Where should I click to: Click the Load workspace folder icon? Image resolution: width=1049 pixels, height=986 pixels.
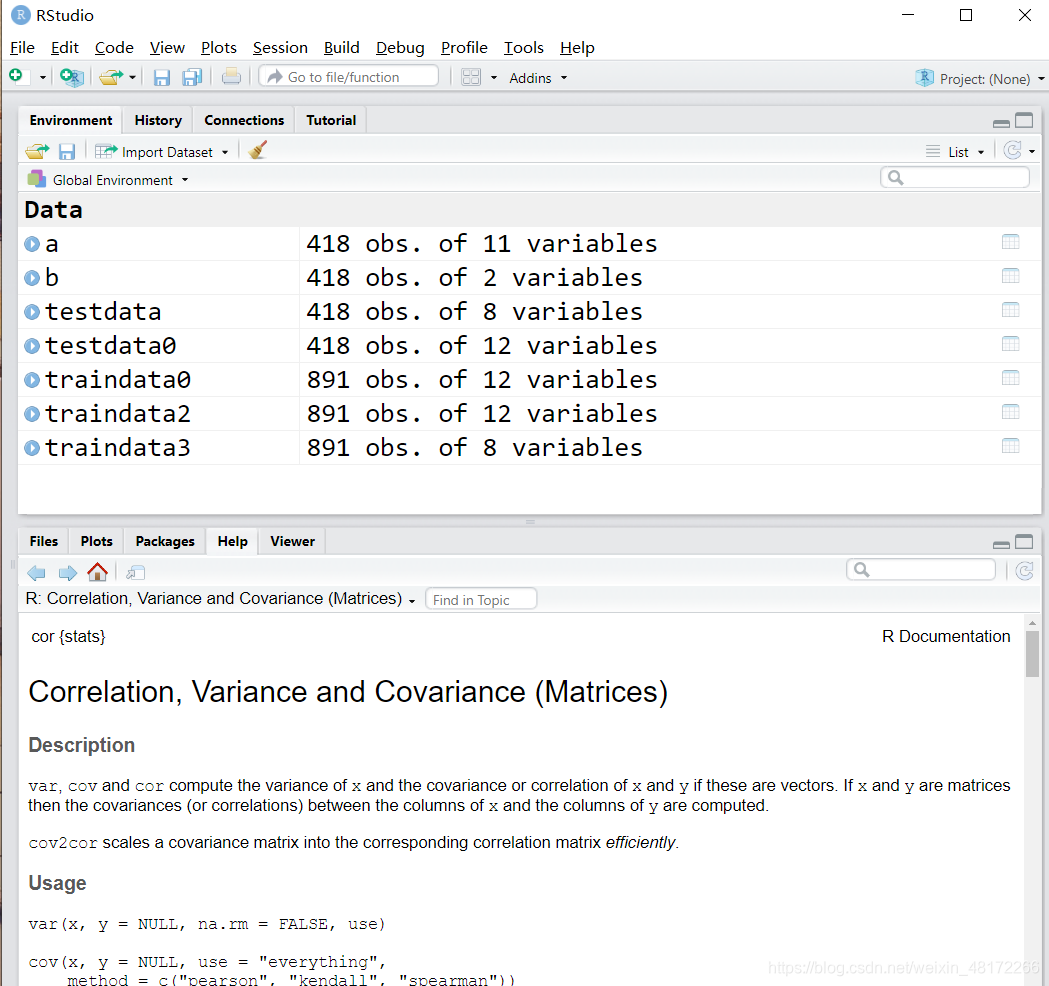(x=37, y=151)
